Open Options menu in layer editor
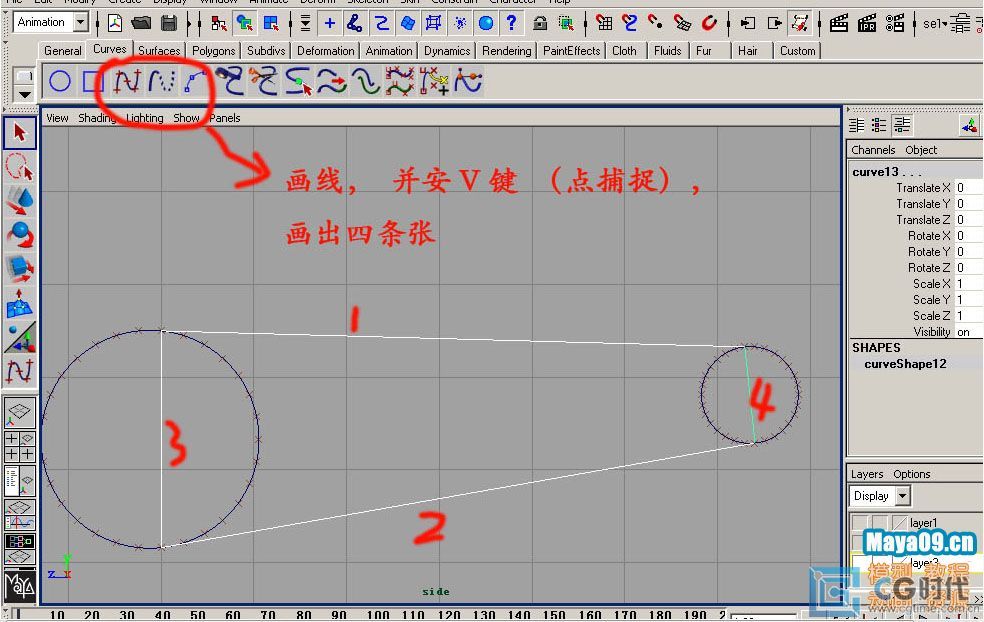This screenshot has width=984, height=622. 911,474
